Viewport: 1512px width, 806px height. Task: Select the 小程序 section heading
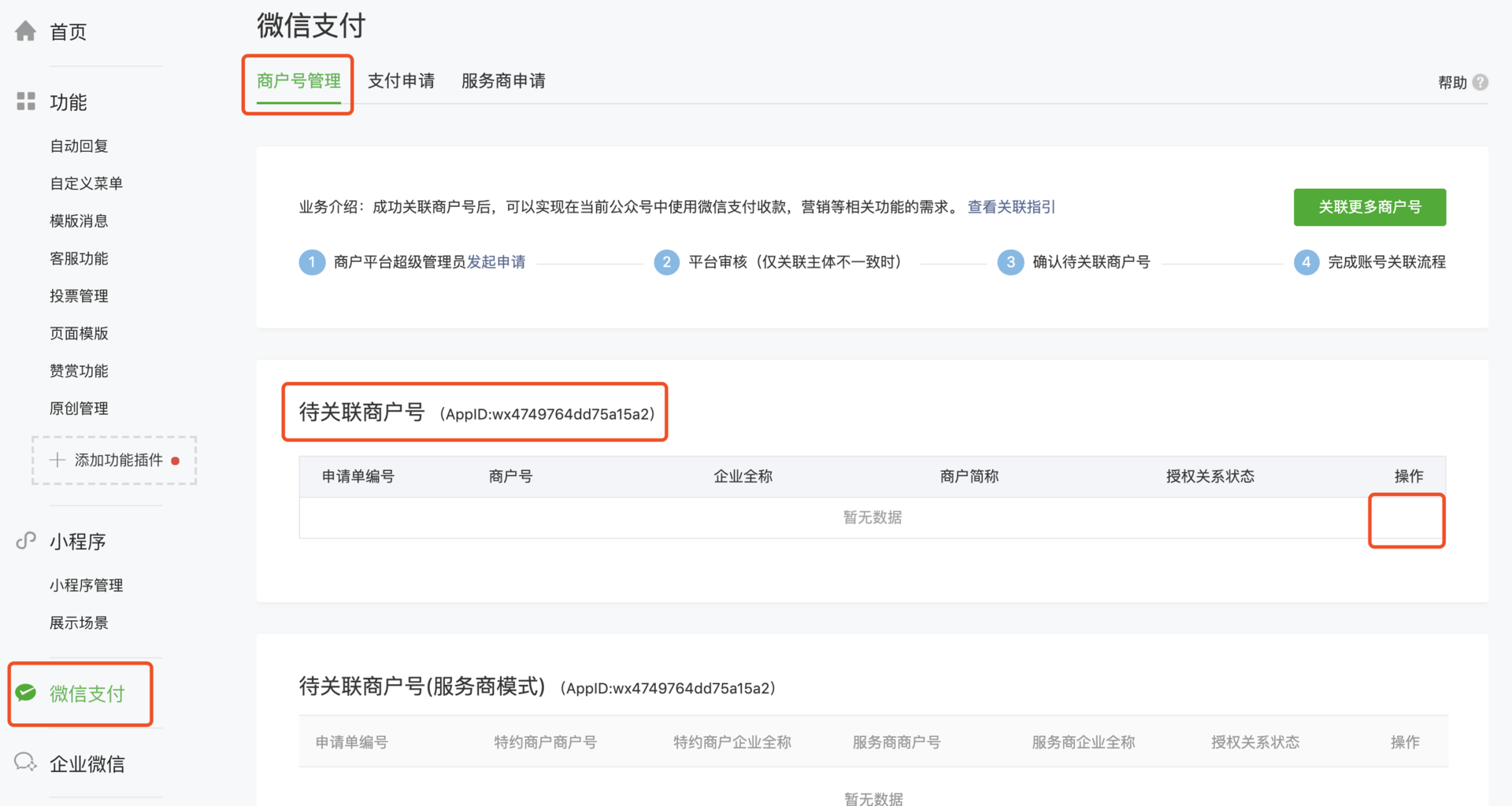pos(77,542)
